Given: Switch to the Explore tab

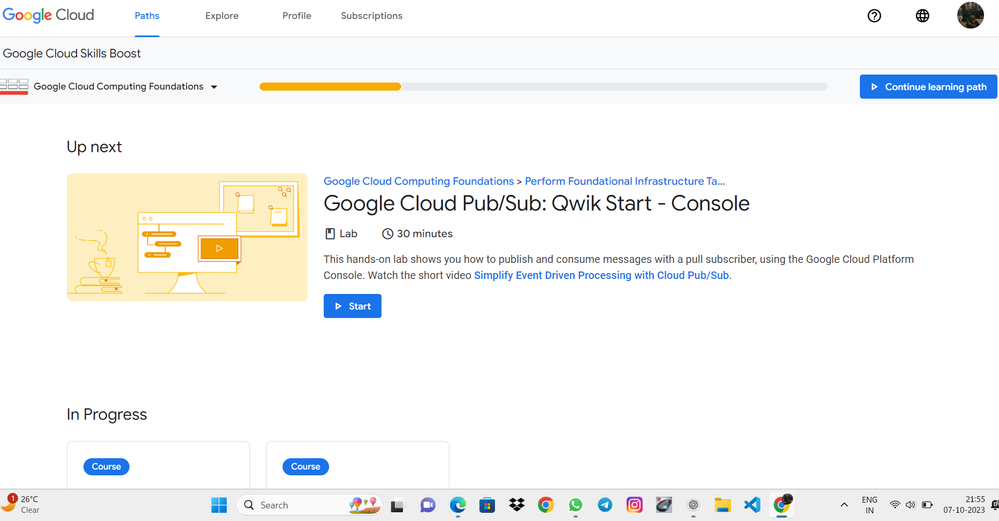Looking at the screenshot, I should tap(222, 16).
